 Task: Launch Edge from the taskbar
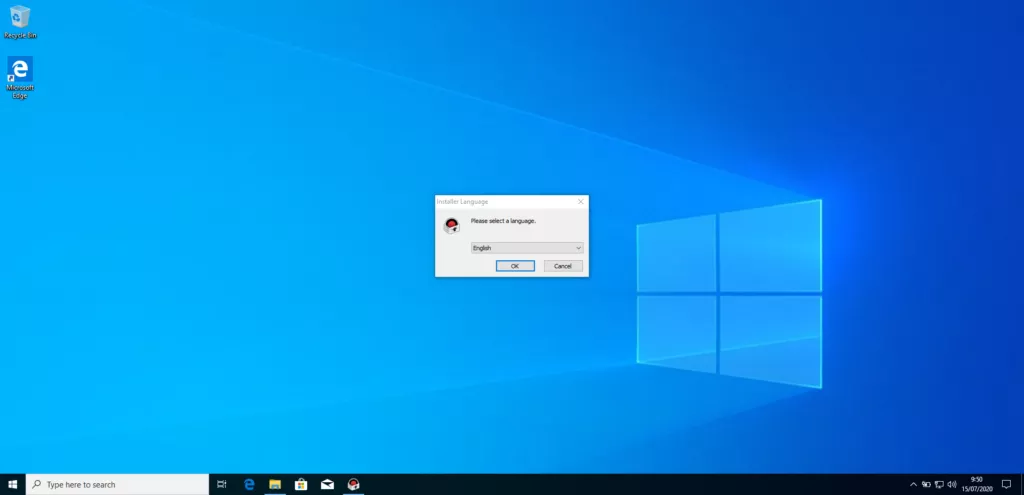click(249, 484)
